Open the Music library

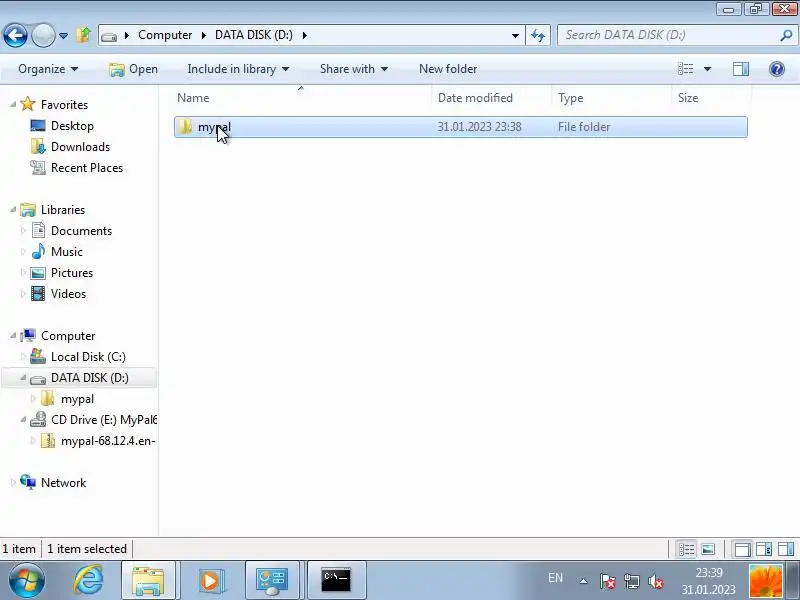[x=66, y=252]
